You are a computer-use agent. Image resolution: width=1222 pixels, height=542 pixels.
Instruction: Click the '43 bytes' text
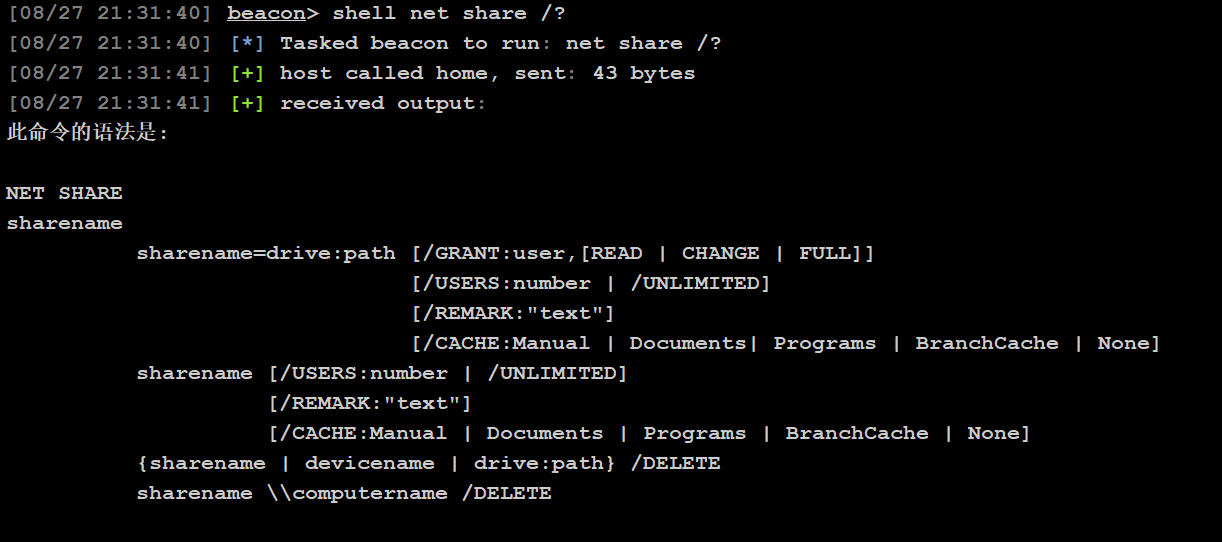[x=643, y=74]
